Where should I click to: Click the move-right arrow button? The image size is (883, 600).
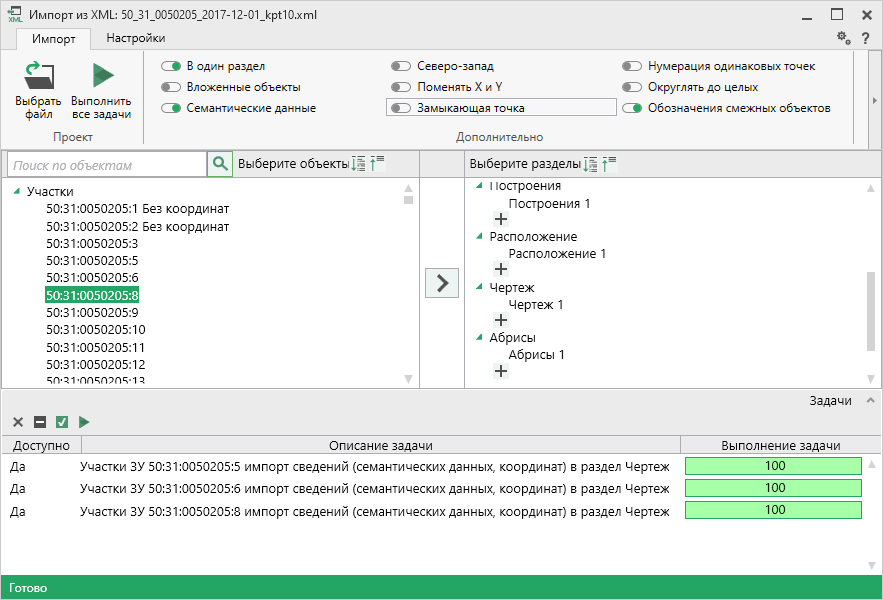point(442,283)
